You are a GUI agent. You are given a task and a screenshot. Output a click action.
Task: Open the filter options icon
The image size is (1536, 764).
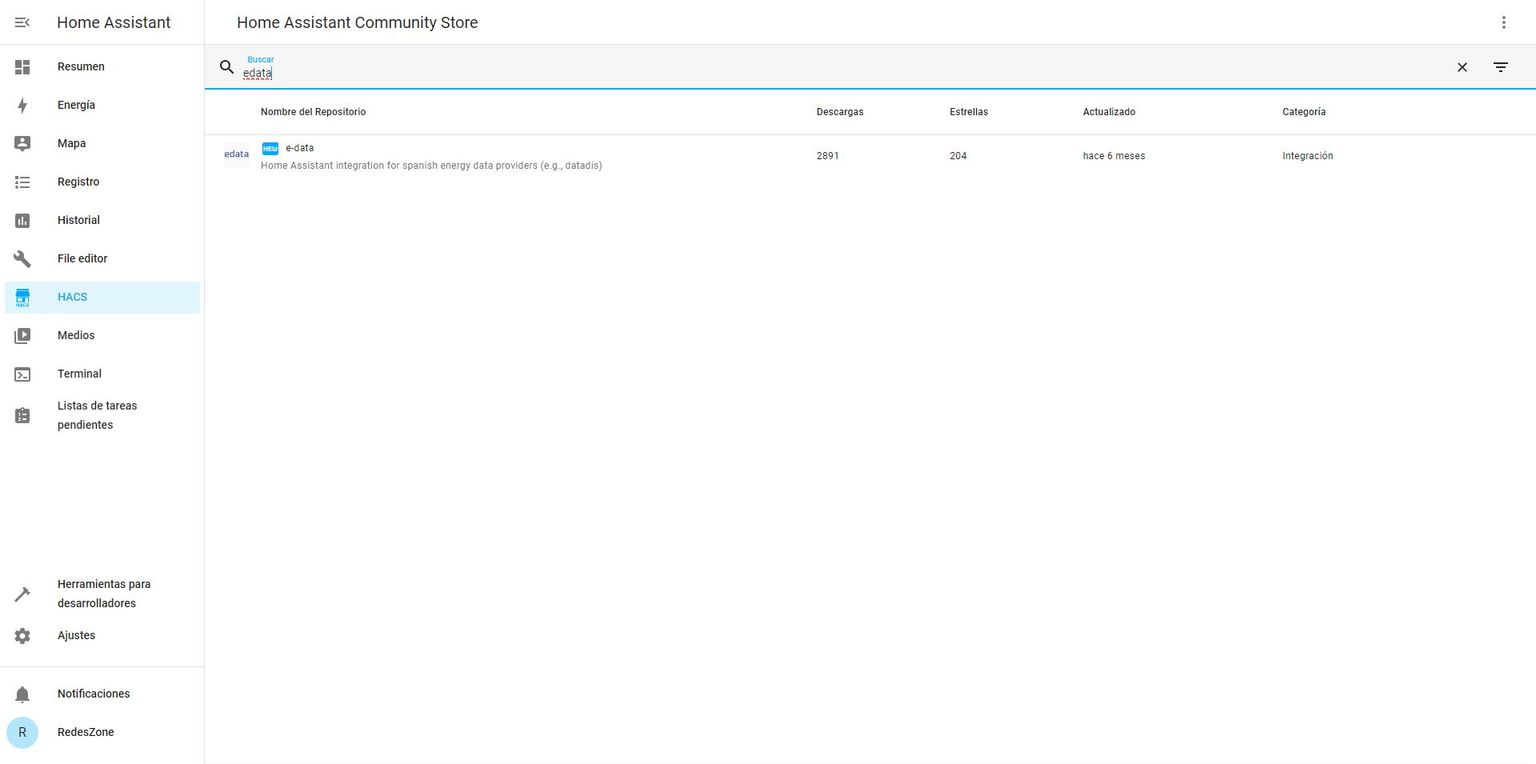click(x=1501, y=67)
